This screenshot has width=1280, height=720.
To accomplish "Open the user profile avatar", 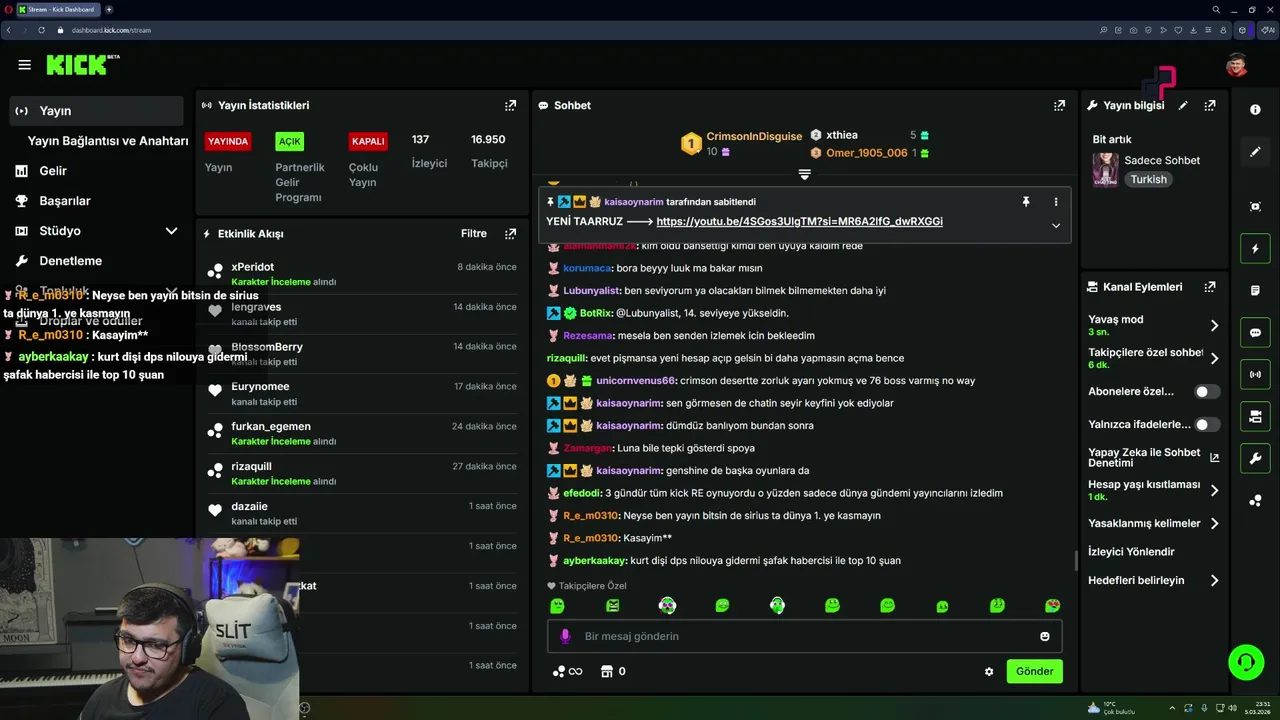I will tap(1237, 65).
